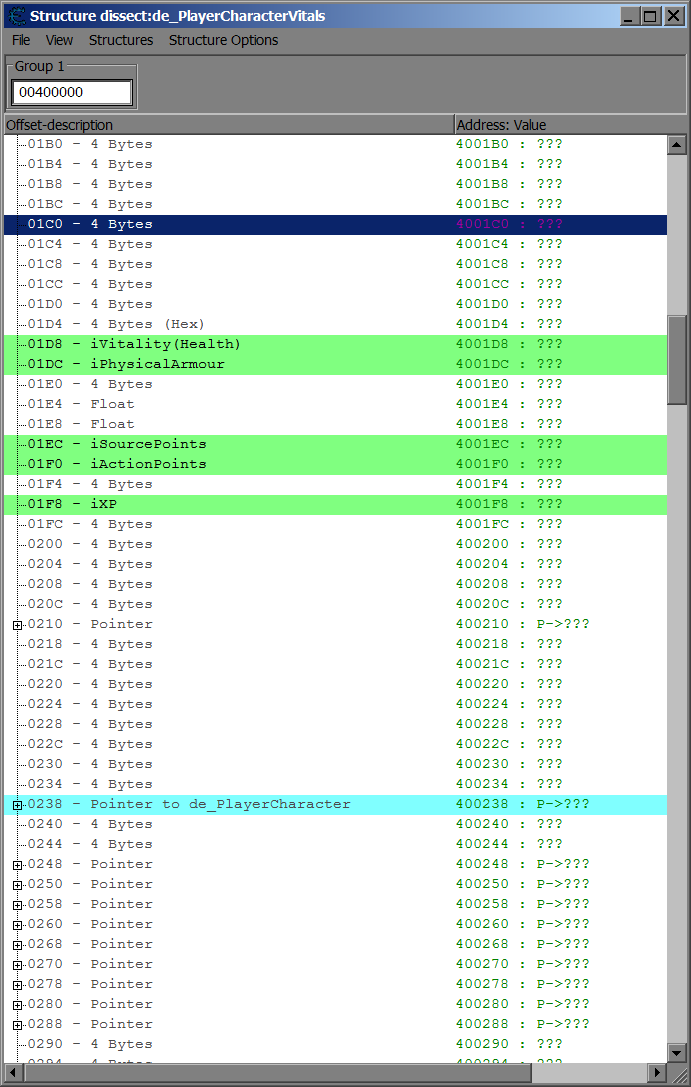Click the Offset-description column header
The height and width of the screenshot is (1087, 691).
pyautogui.click(x=228, y=125)
